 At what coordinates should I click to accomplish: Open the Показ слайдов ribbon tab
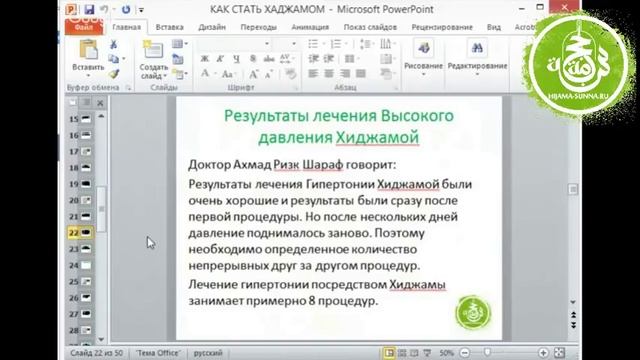[370, 27]
